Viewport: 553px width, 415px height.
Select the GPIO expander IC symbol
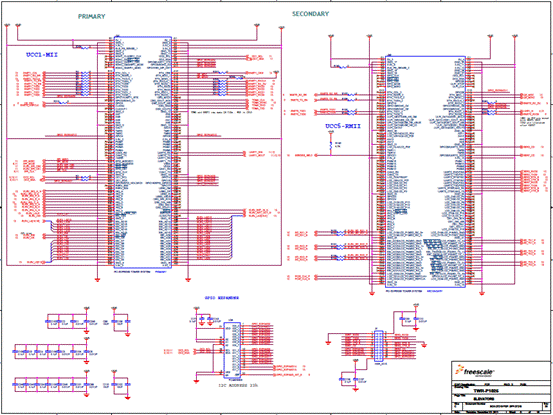tap(232, 350)
